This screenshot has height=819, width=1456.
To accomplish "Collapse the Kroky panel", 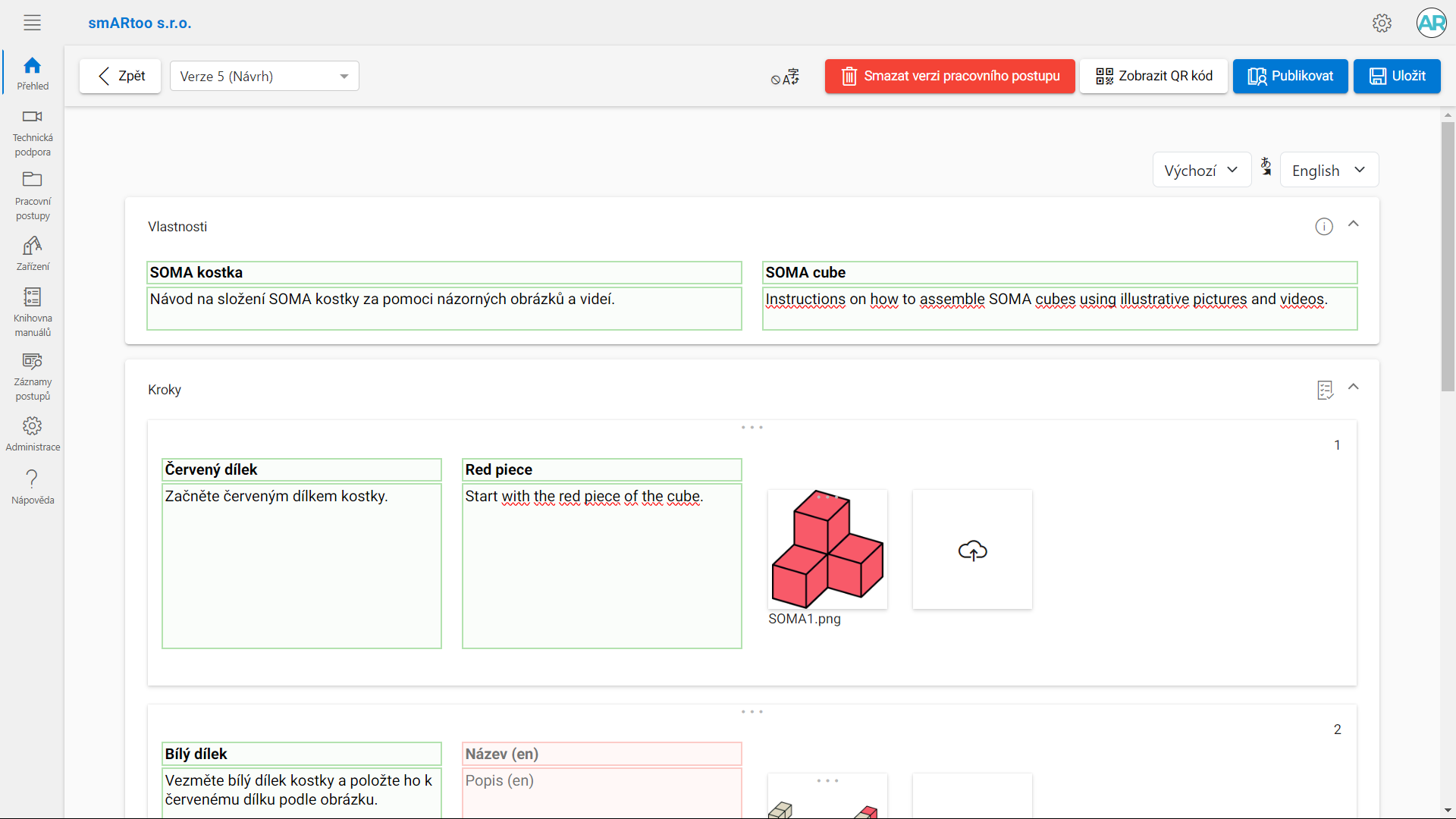I will [x=1353, y=388].
